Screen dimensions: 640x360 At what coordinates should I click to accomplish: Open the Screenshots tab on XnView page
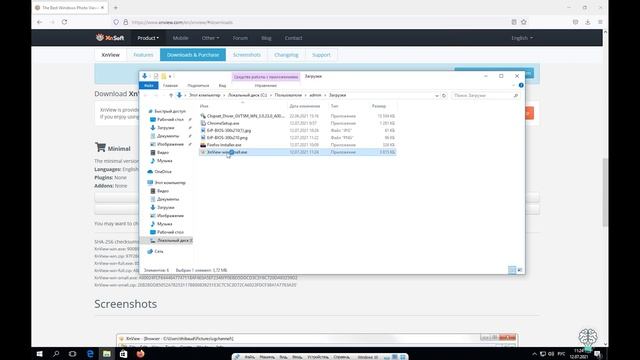coord(247,55)
